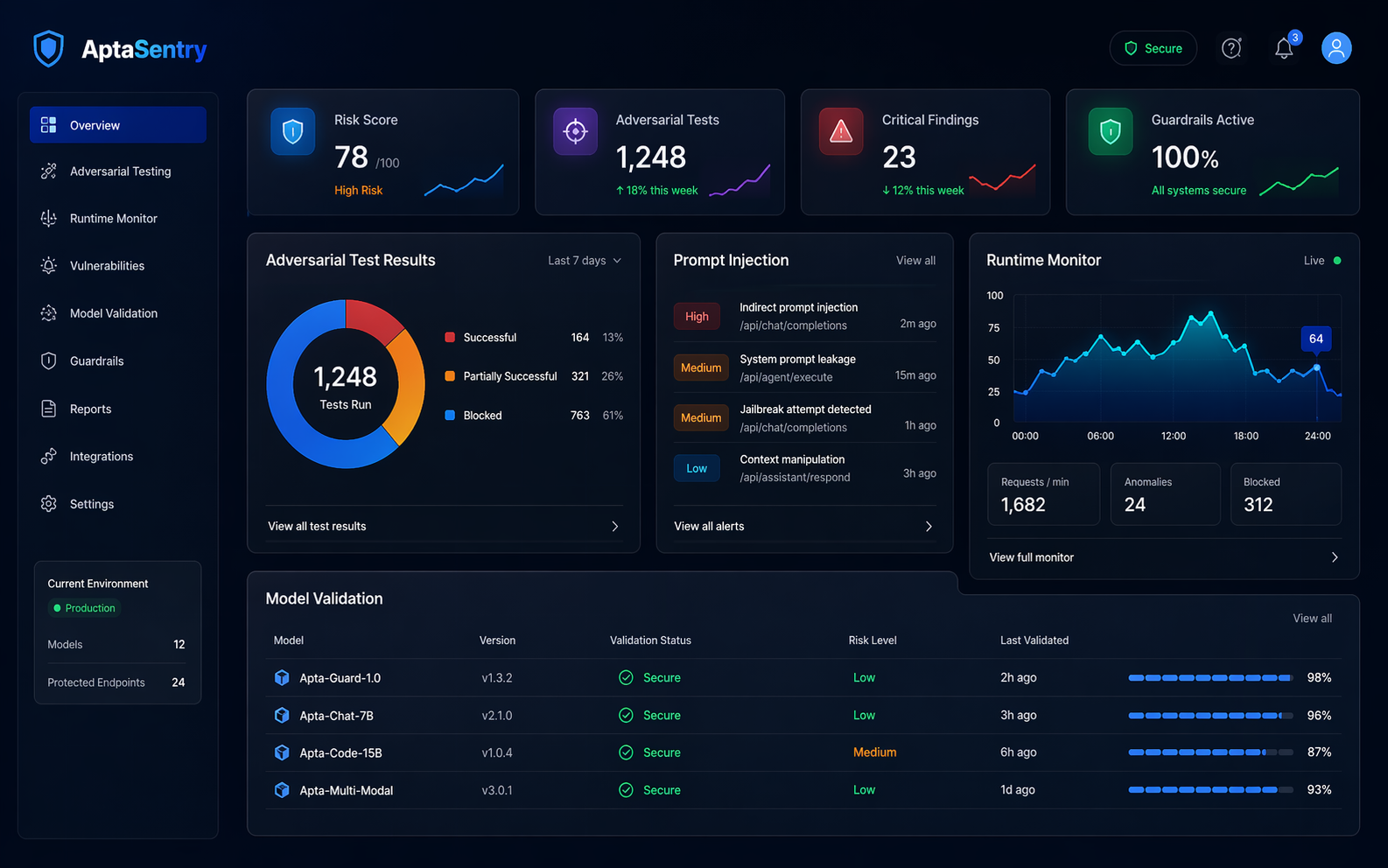Click the Guardrails shield sidebar icon

[49, 360]
